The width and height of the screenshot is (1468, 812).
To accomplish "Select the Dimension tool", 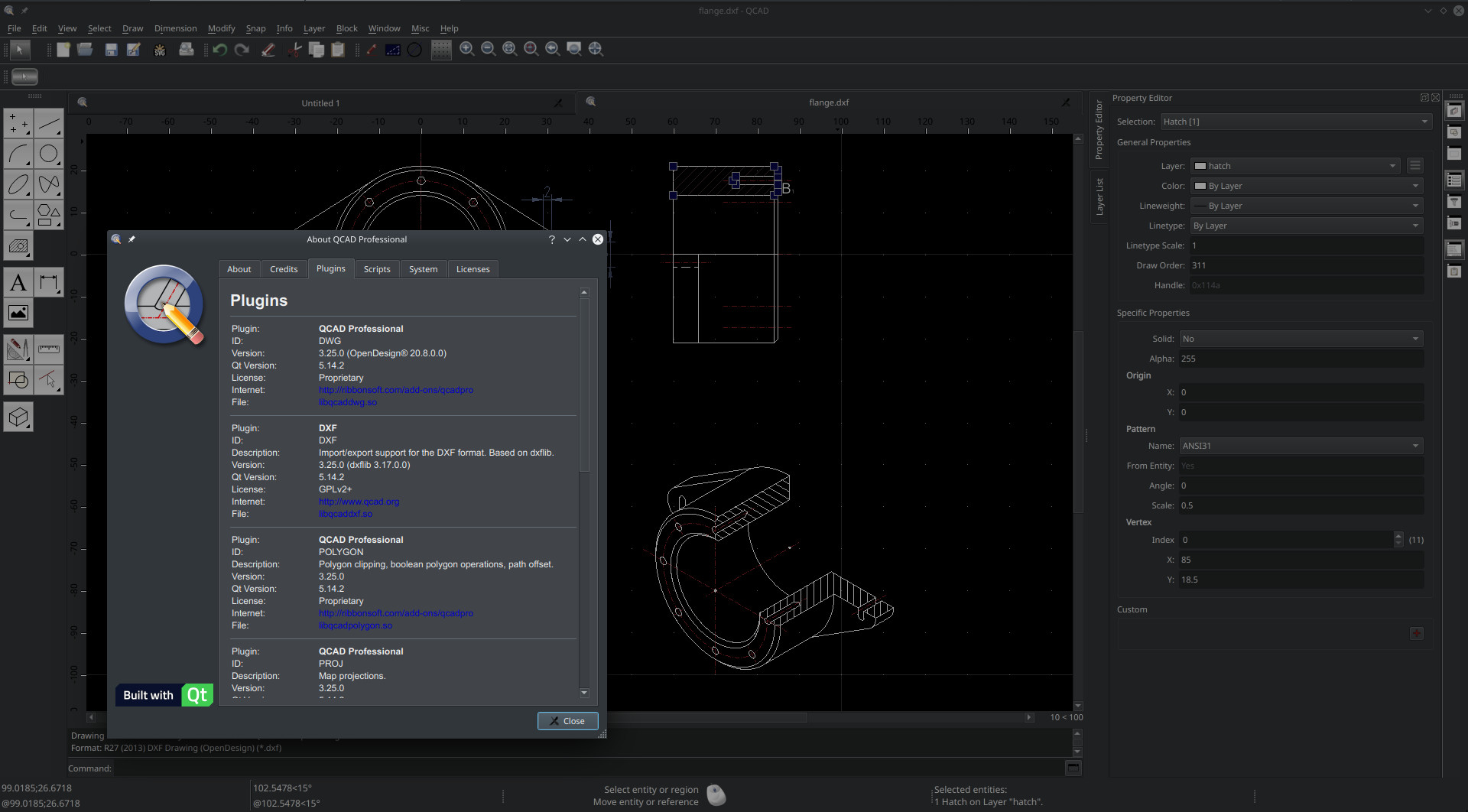I will [48, 283].
